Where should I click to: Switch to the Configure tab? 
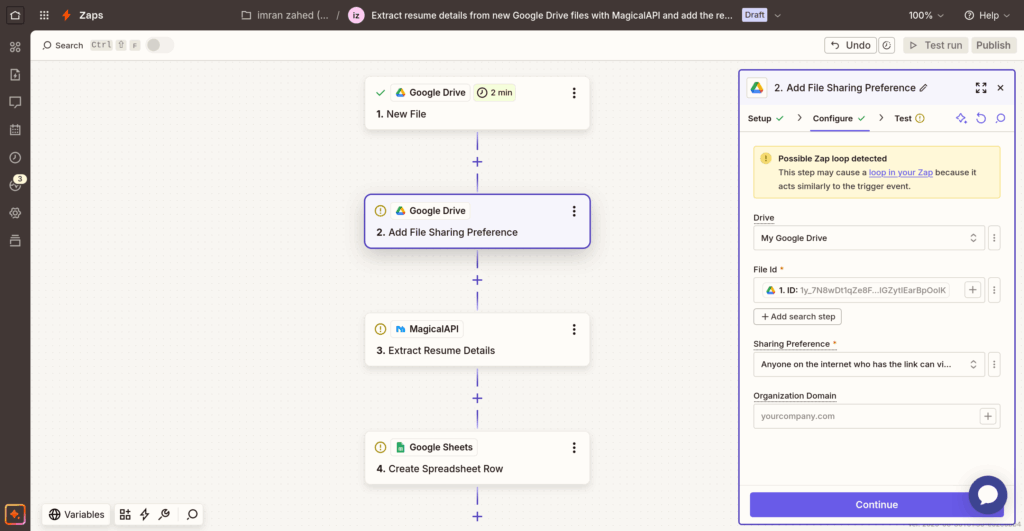839,118
